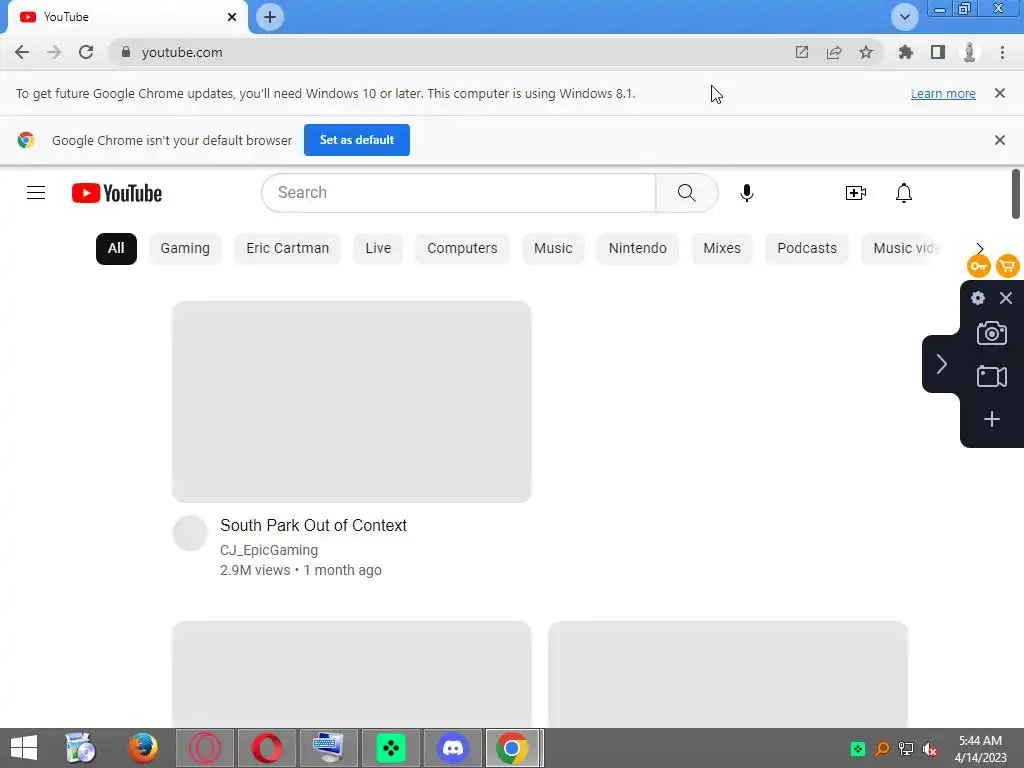Open the notifications bell
This screenshot has width=1024, height=768.
pos(904,193)
